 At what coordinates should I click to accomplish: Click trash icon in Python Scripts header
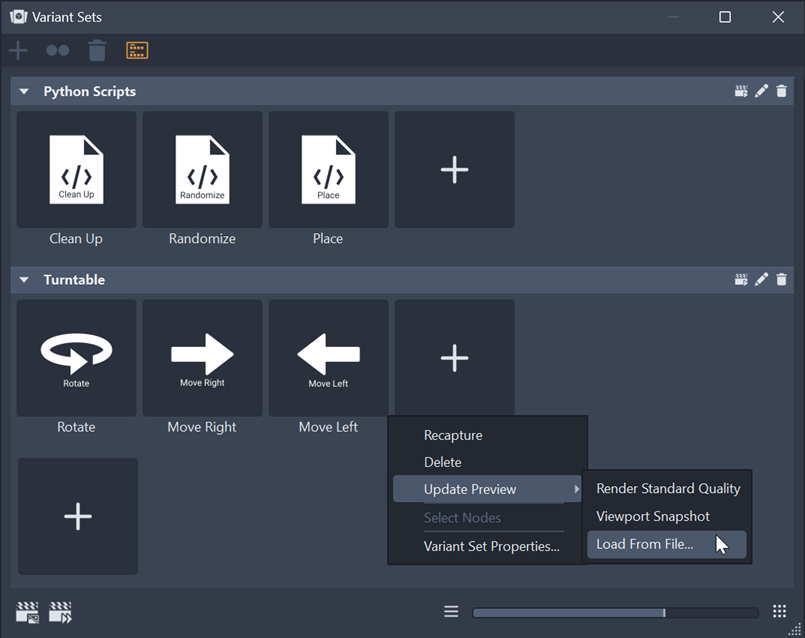coord(781,91)
